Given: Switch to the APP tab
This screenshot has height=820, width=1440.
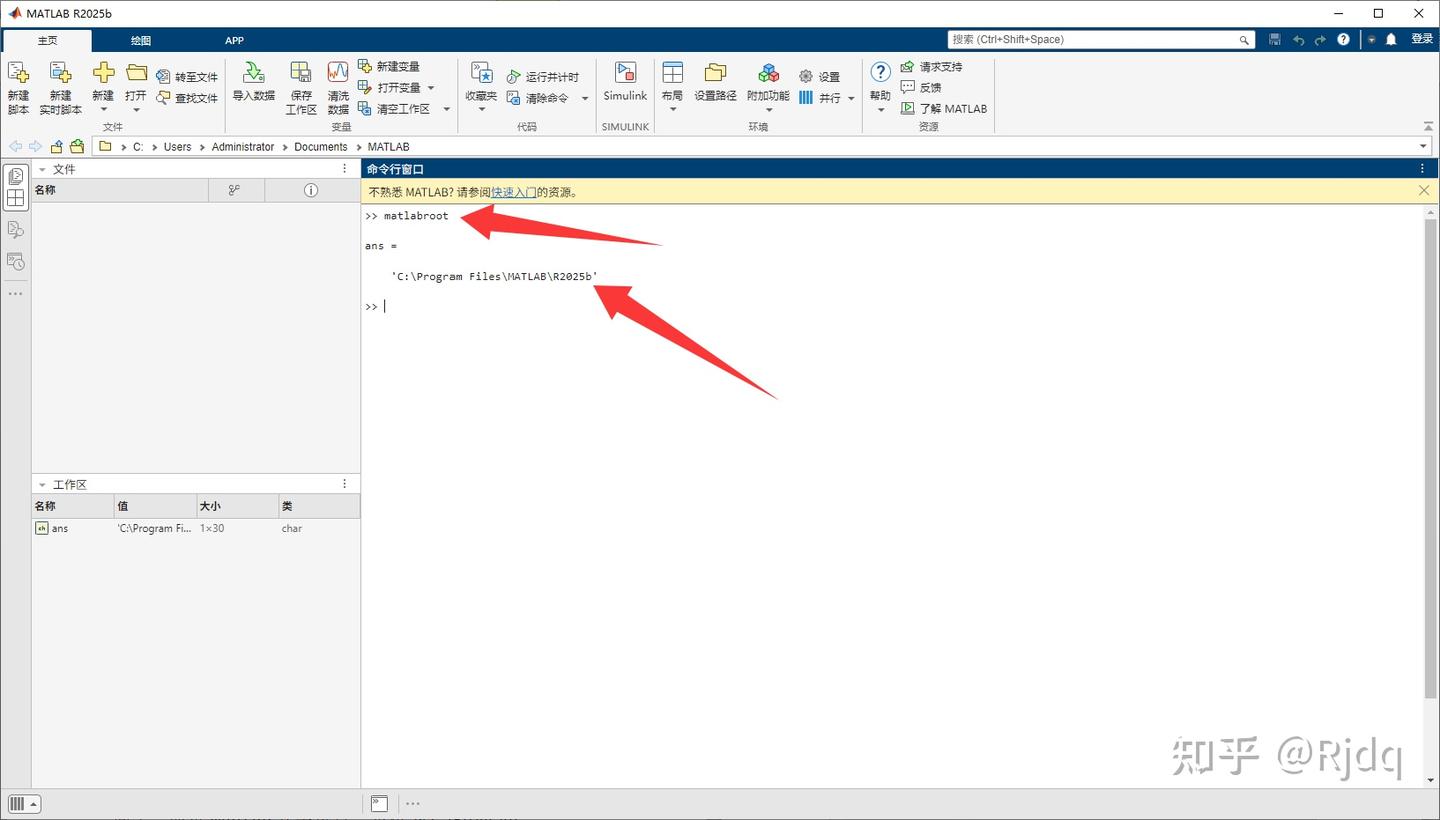Looking at the screenshot, I should point(234,40).
